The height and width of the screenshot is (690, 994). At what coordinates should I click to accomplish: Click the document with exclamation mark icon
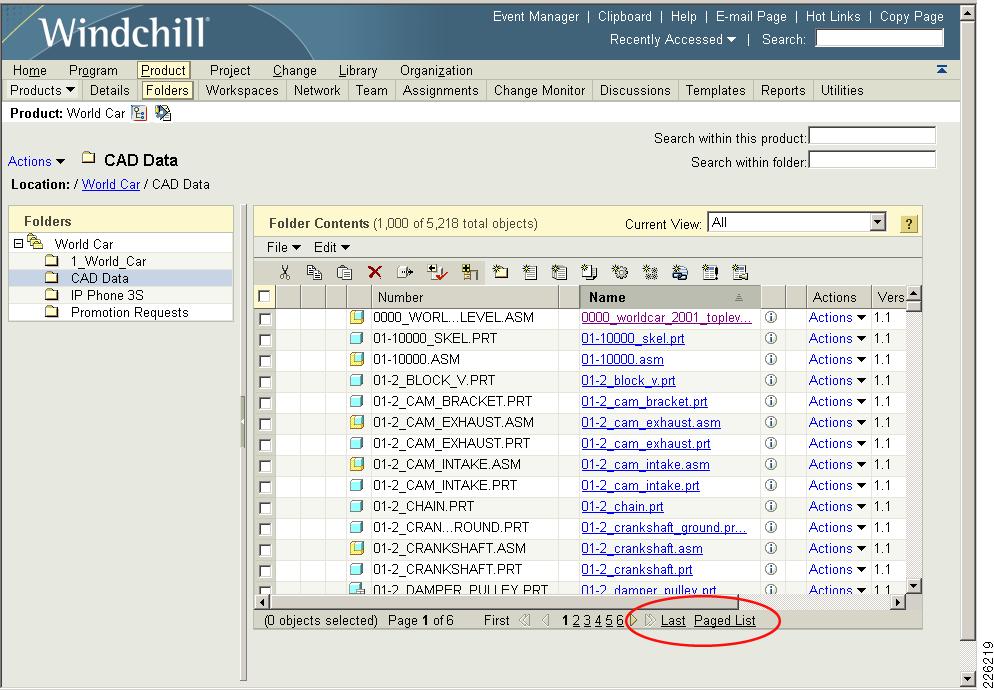(x=710, y=272)
